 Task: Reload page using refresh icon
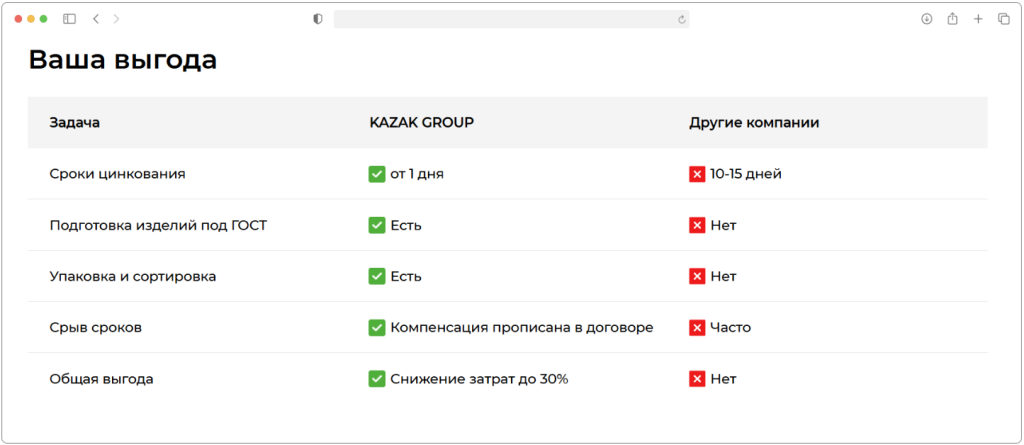682,20
